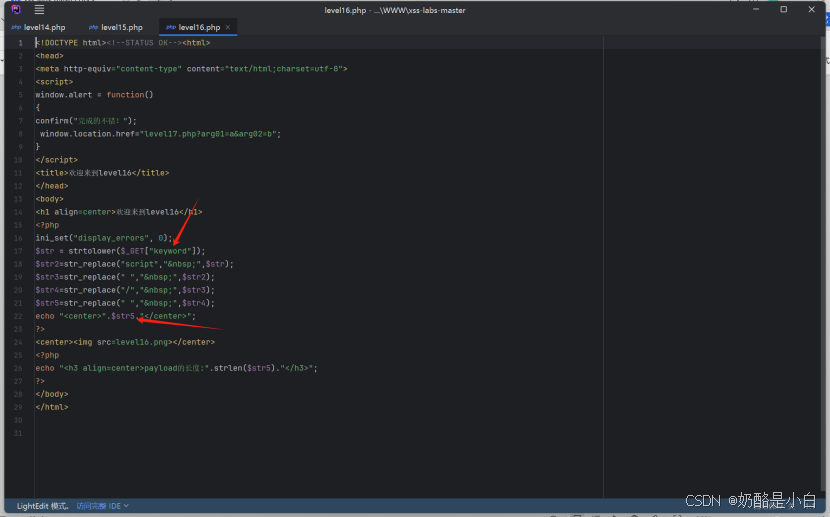This screenshot has height=517, width=830.
Task: Switch to the level14.php tab
Action: click(39, 27)
